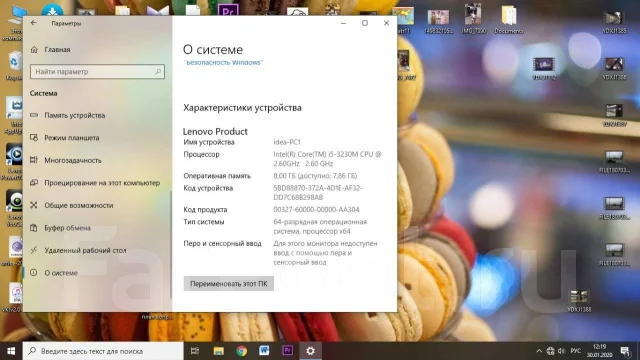
Task: Click the Буфер обмена clipboard icon
Action: [34, 227]
